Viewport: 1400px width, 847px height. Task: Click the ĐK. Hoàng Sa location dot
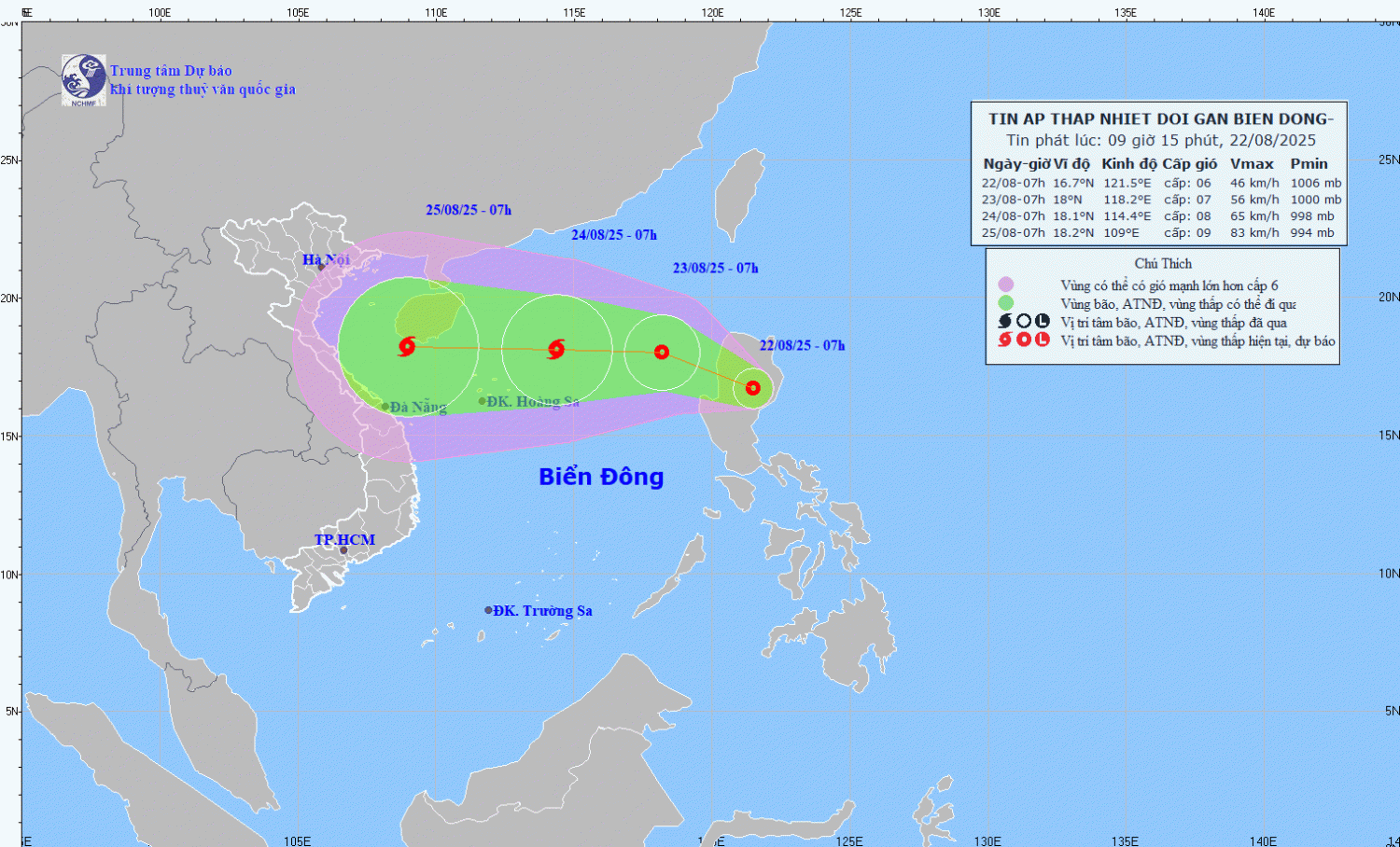[x=483, y=401]
